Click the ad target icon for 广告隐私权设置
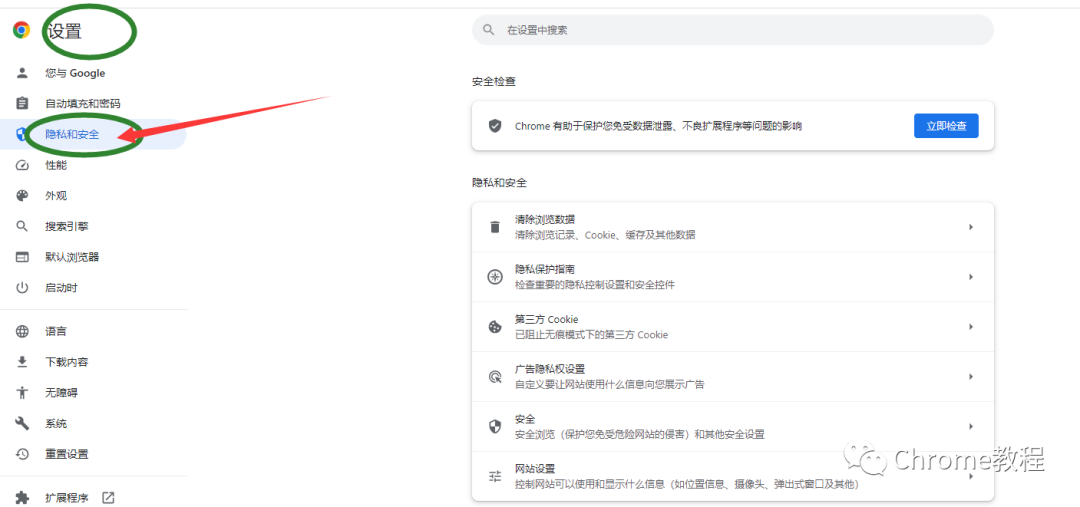Screen dimensions: 1080x507 [495, 377]
